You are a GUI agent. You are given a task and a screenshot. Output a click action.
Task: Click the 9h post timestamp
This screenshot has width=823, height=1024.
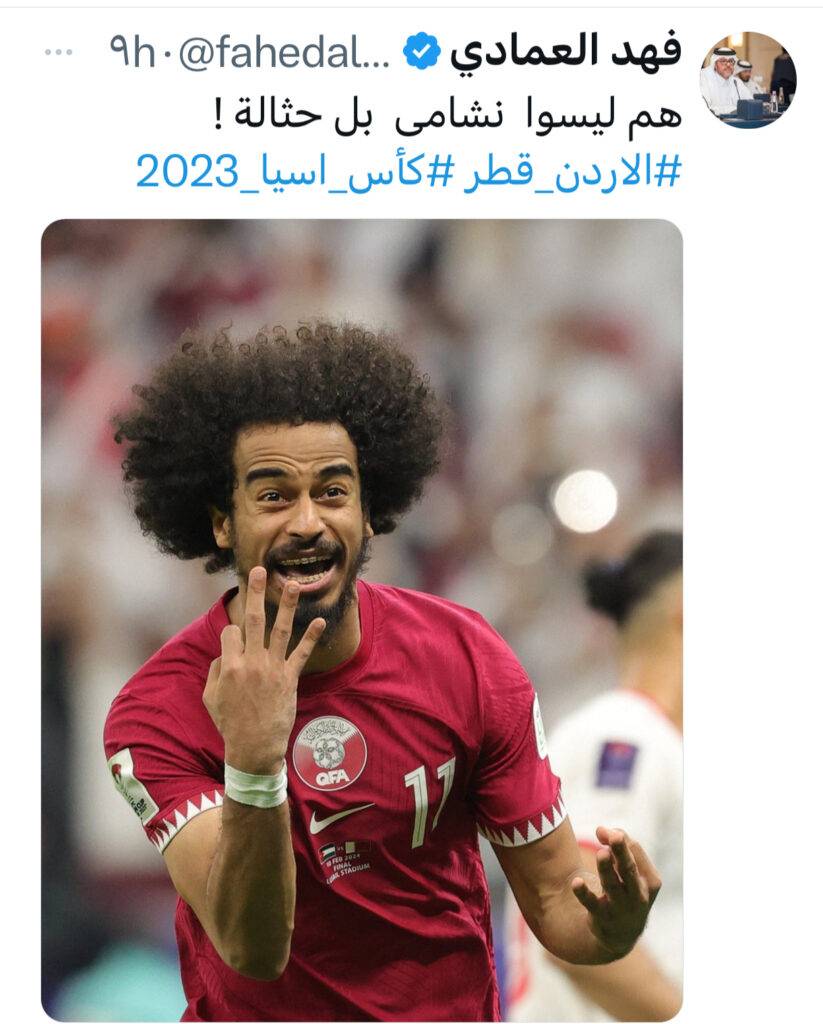point(132,52)
